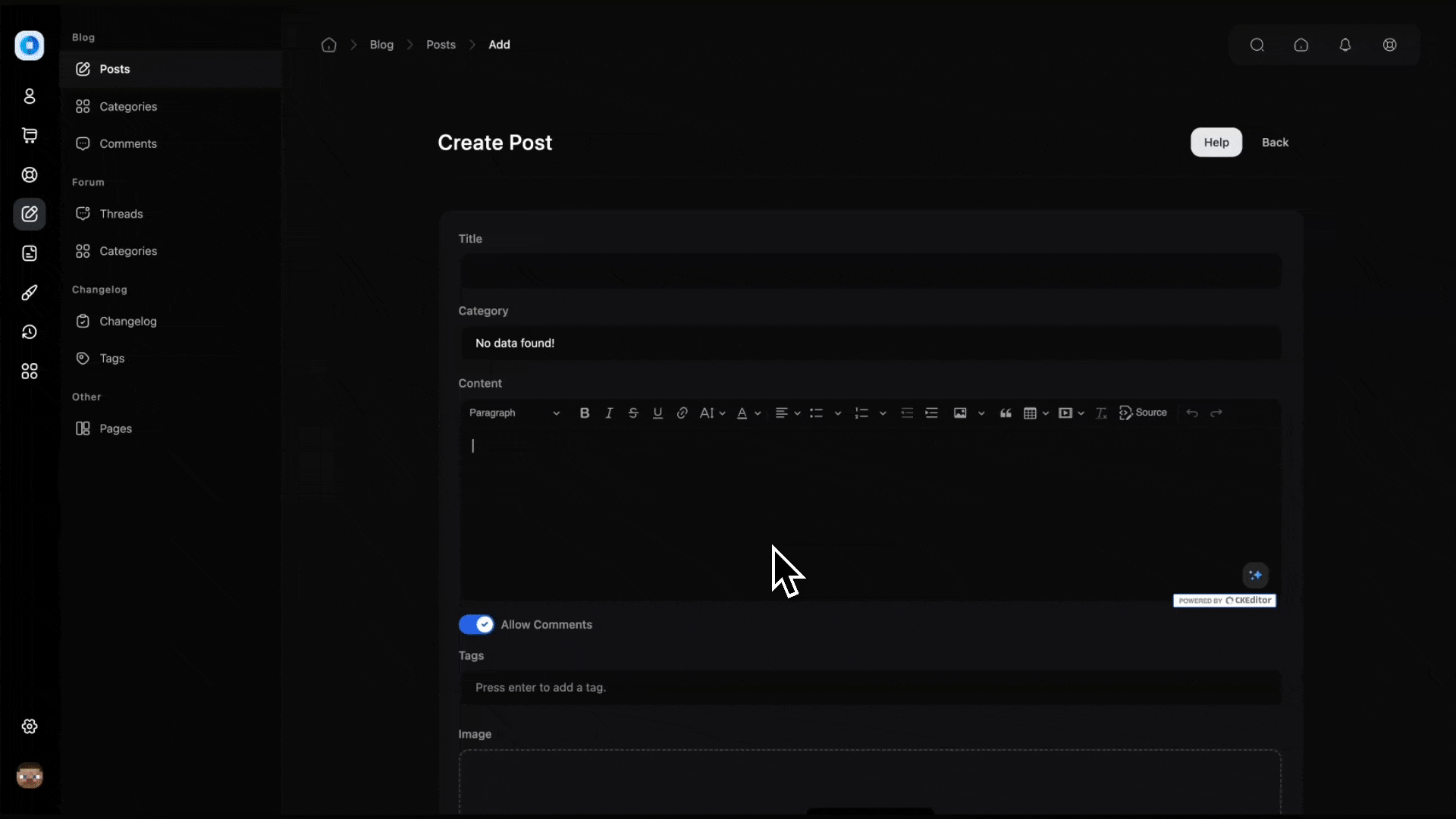The height and width of the screenshot is (819, 1456).
Task: Focus the Title input field
Action: point(870,271)
